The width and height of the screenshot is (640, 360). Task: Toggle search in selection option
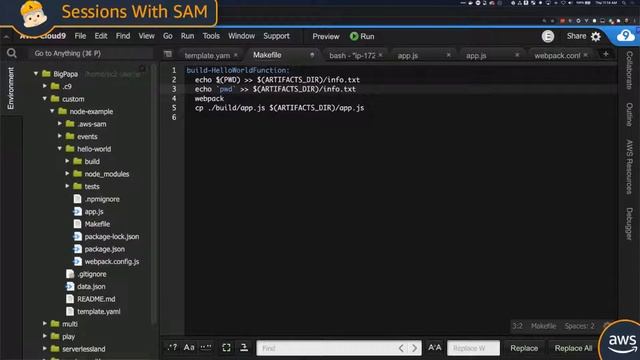click(226, 348)
